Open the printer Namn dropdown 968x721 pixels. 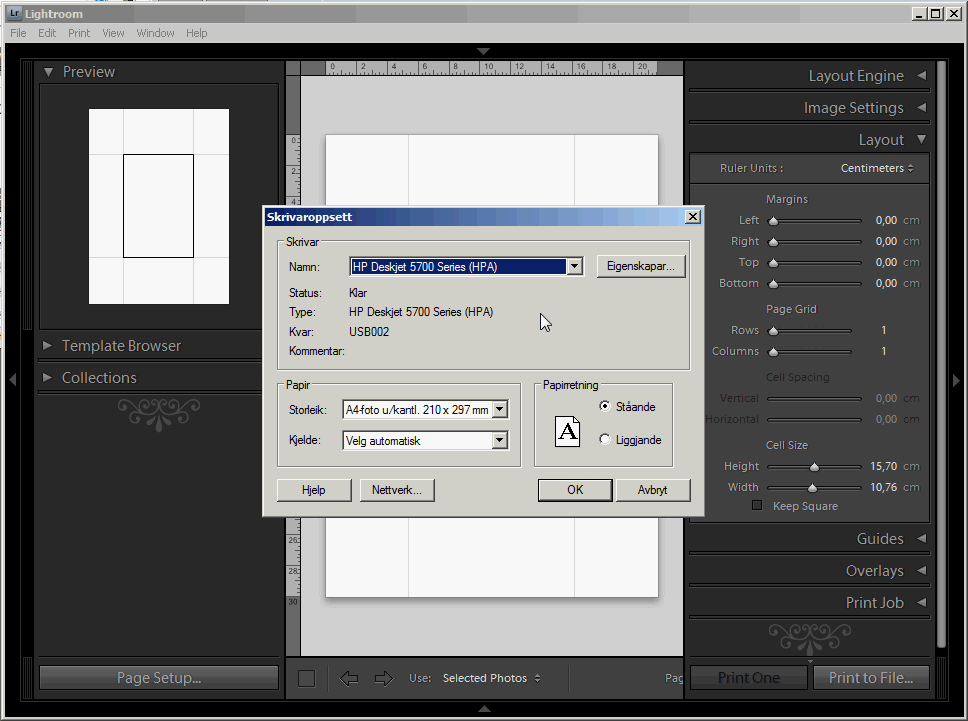(x=574, y=267)
